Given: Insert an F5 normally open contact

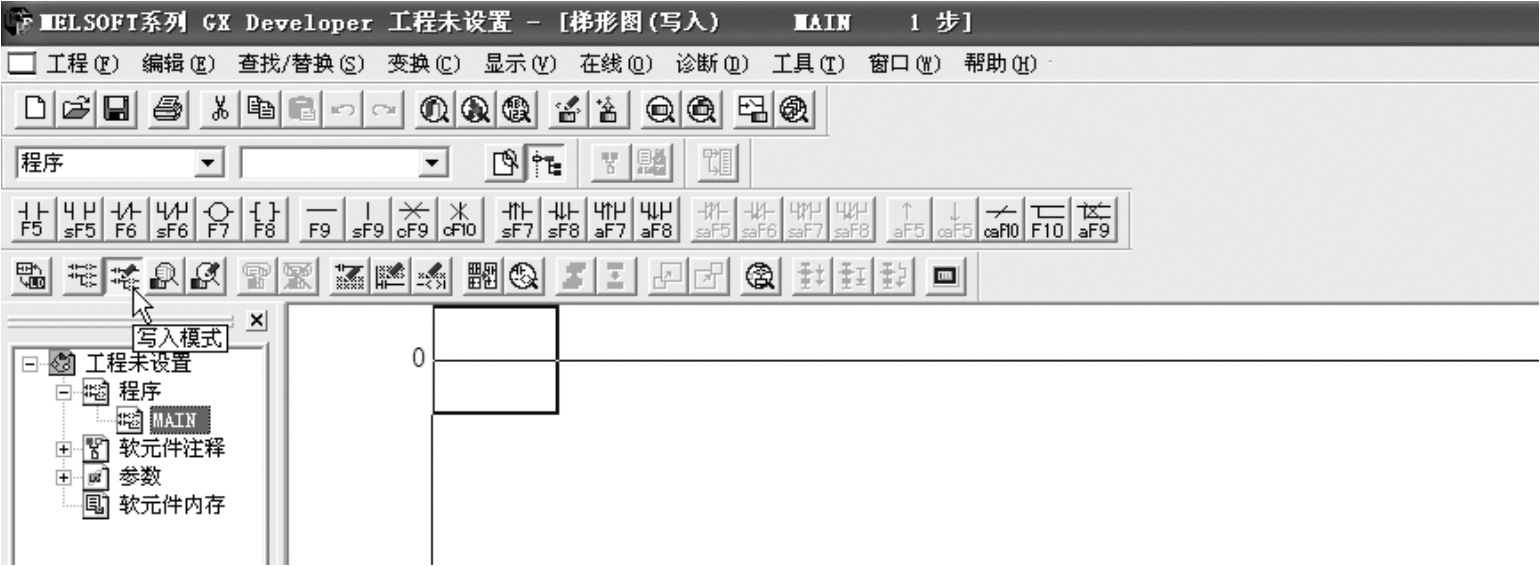Looking at the screenshot, I should [33, 218].
